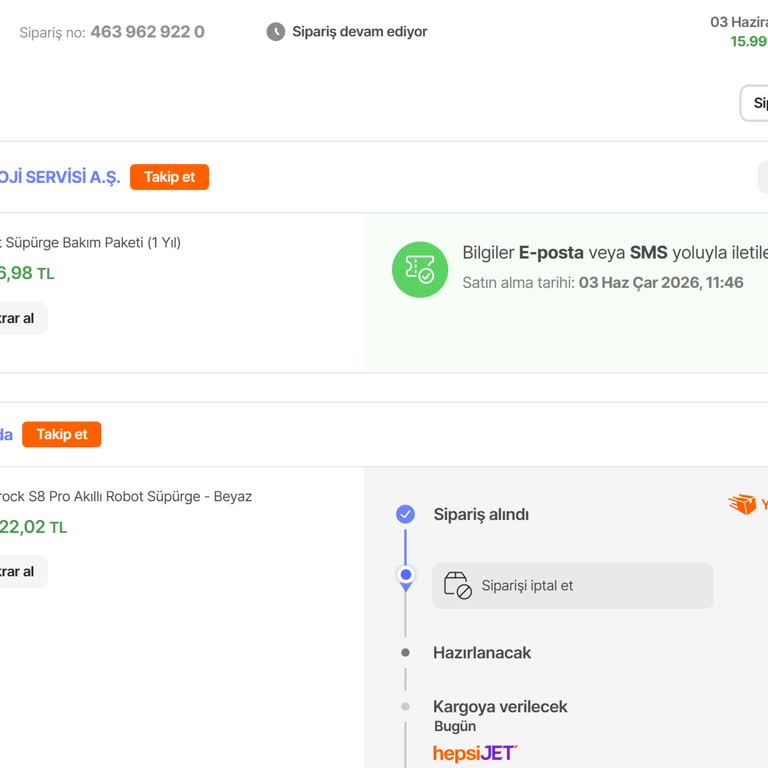Image resolution: width=768 pixels, height=768 pixels.
Task: Click the 6,98 TL price
Action: (x=27, y=273)
